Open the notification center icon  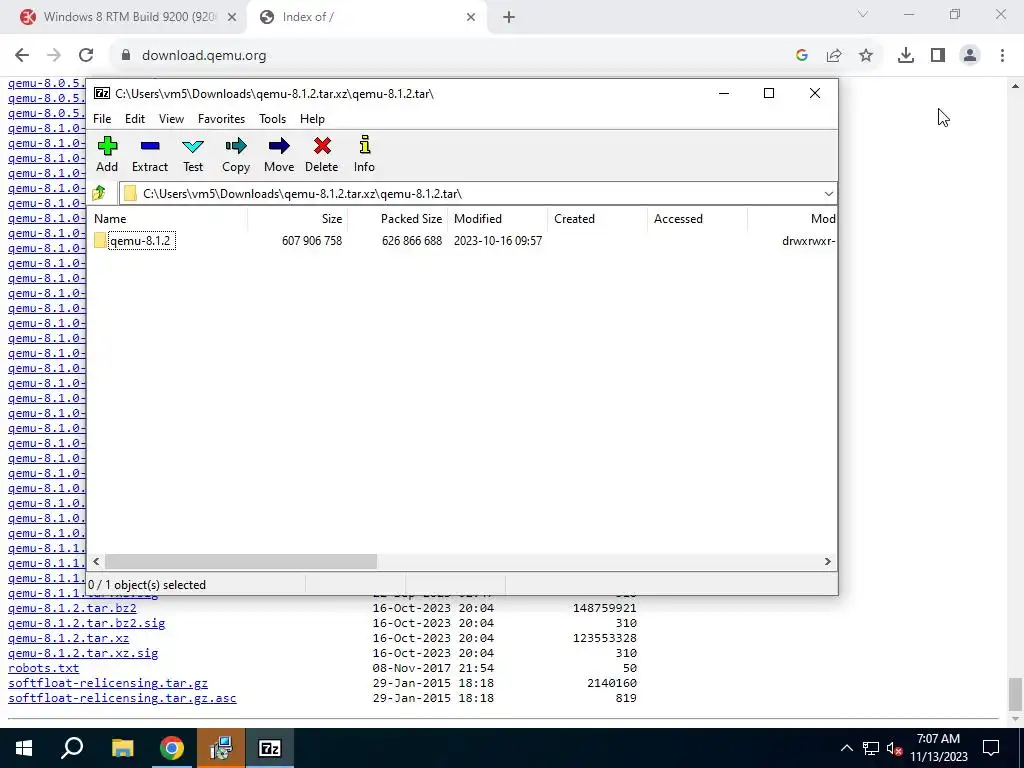[991, 748]
